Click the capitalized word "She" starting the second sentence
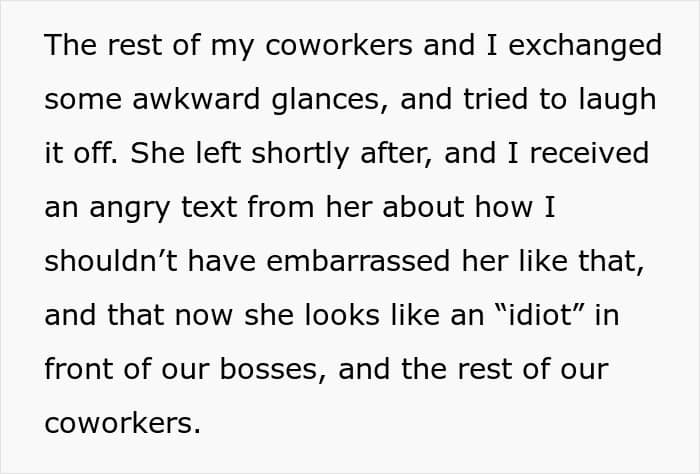This screenshot has height=474, width=700. [x=157, y=154]
